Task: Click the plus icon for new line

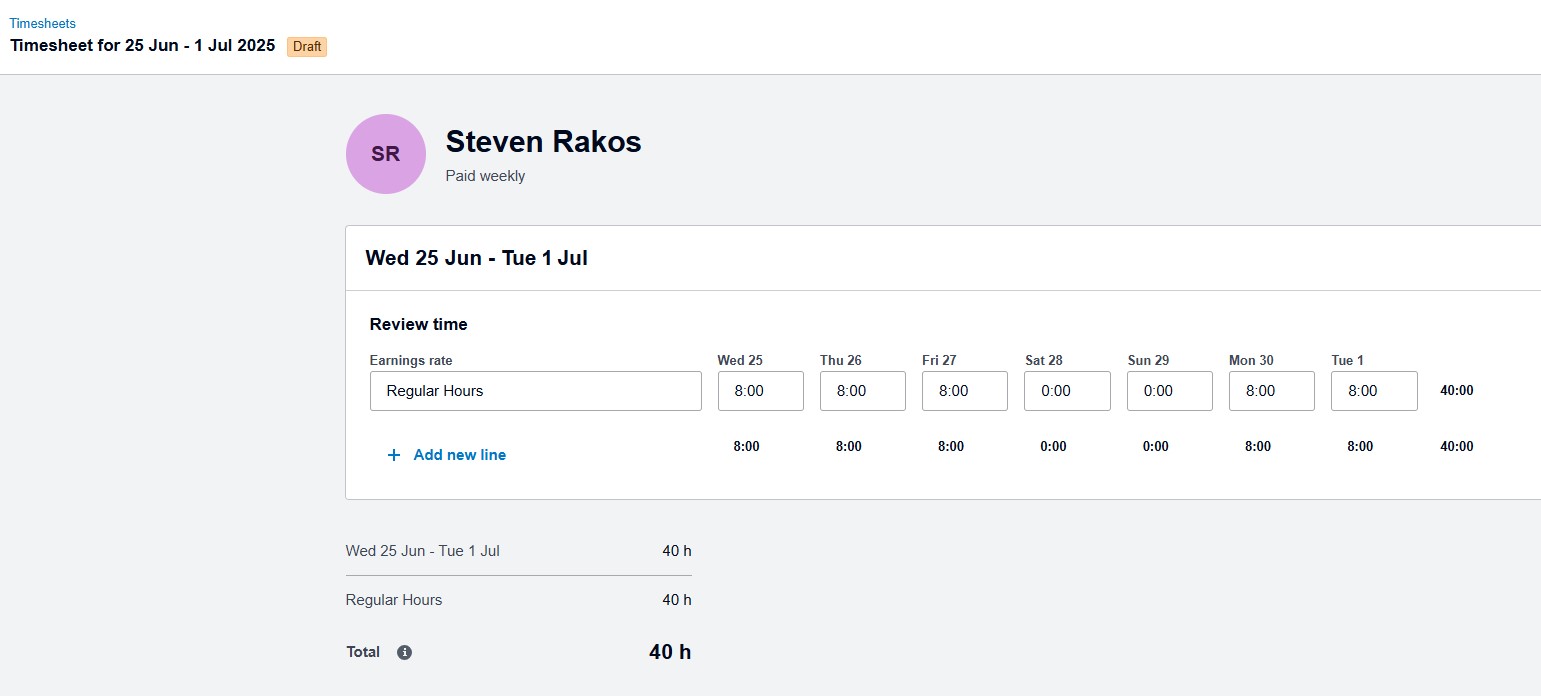Action: click(394, 455)
